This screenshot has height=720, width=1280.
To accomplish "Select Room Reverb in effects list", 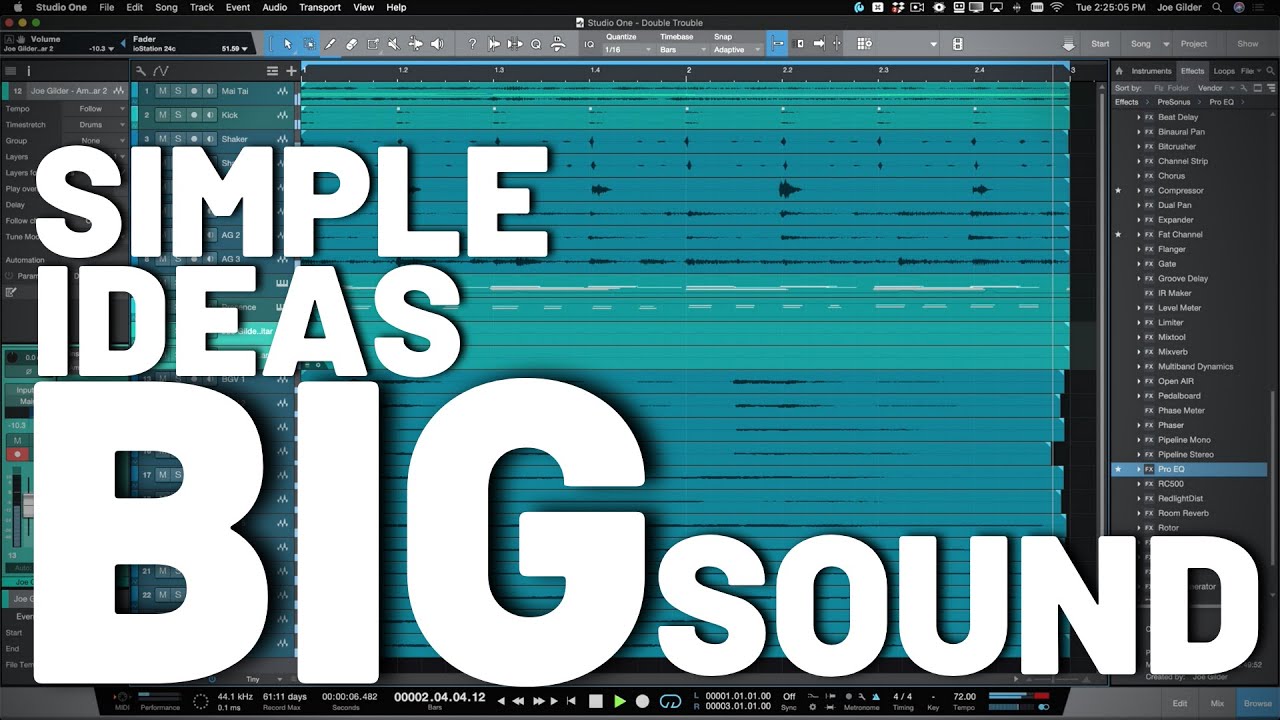I will pyautogui.click(x=1183, y=513).
